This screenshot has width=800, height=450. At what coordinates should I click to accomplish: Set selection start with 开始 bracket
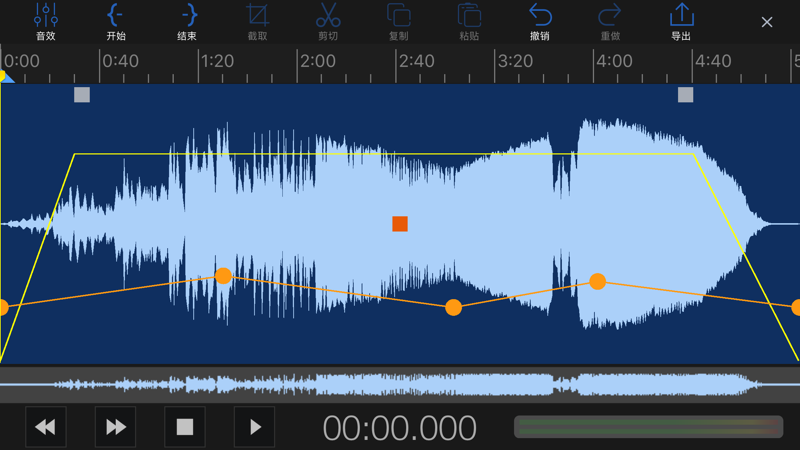(116, 21)
